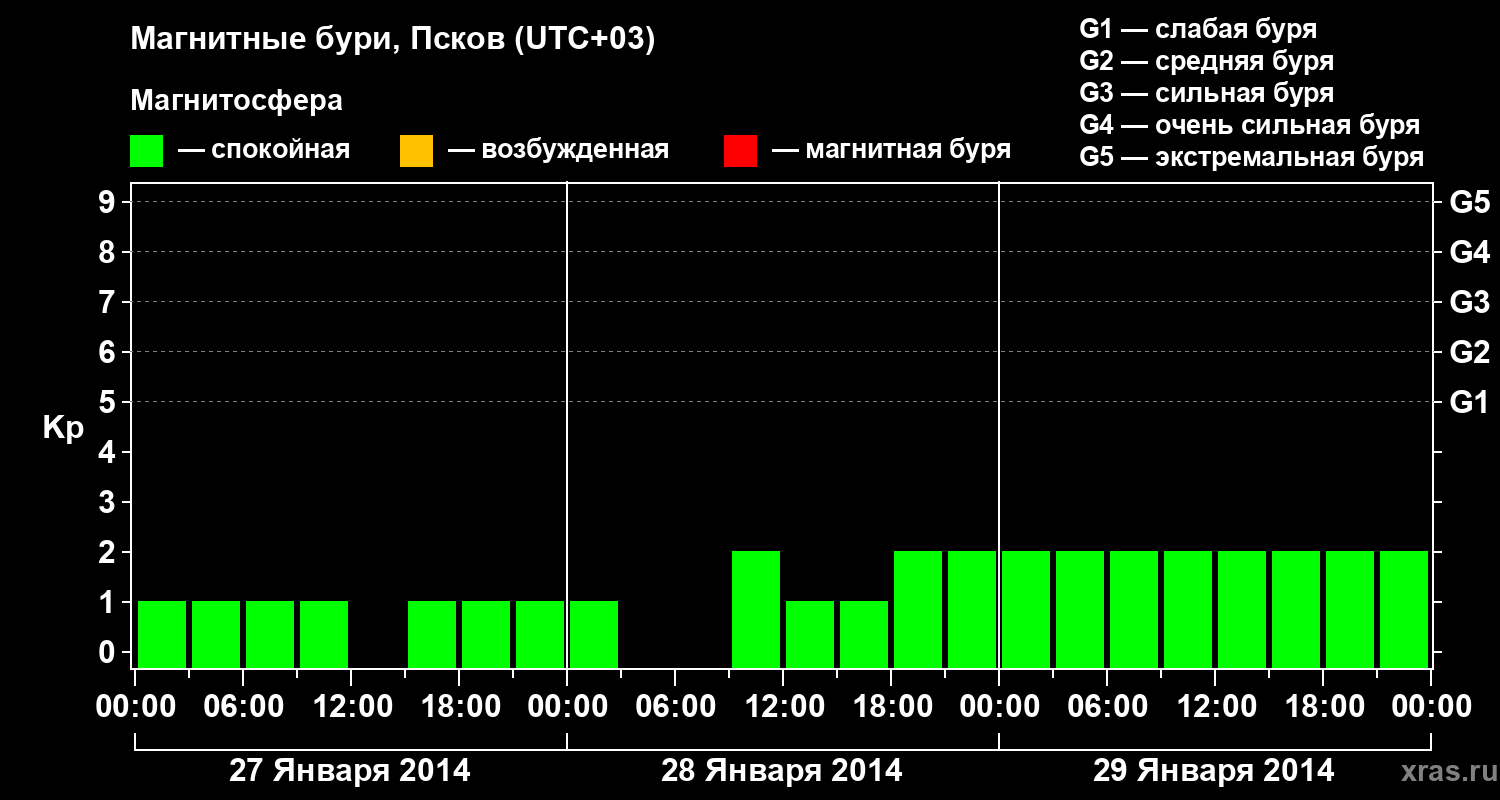Click the 28 Января Kp 2 bar at 09:00–12:00
The image size is (1500, 800).
click(x=756, y=609)
